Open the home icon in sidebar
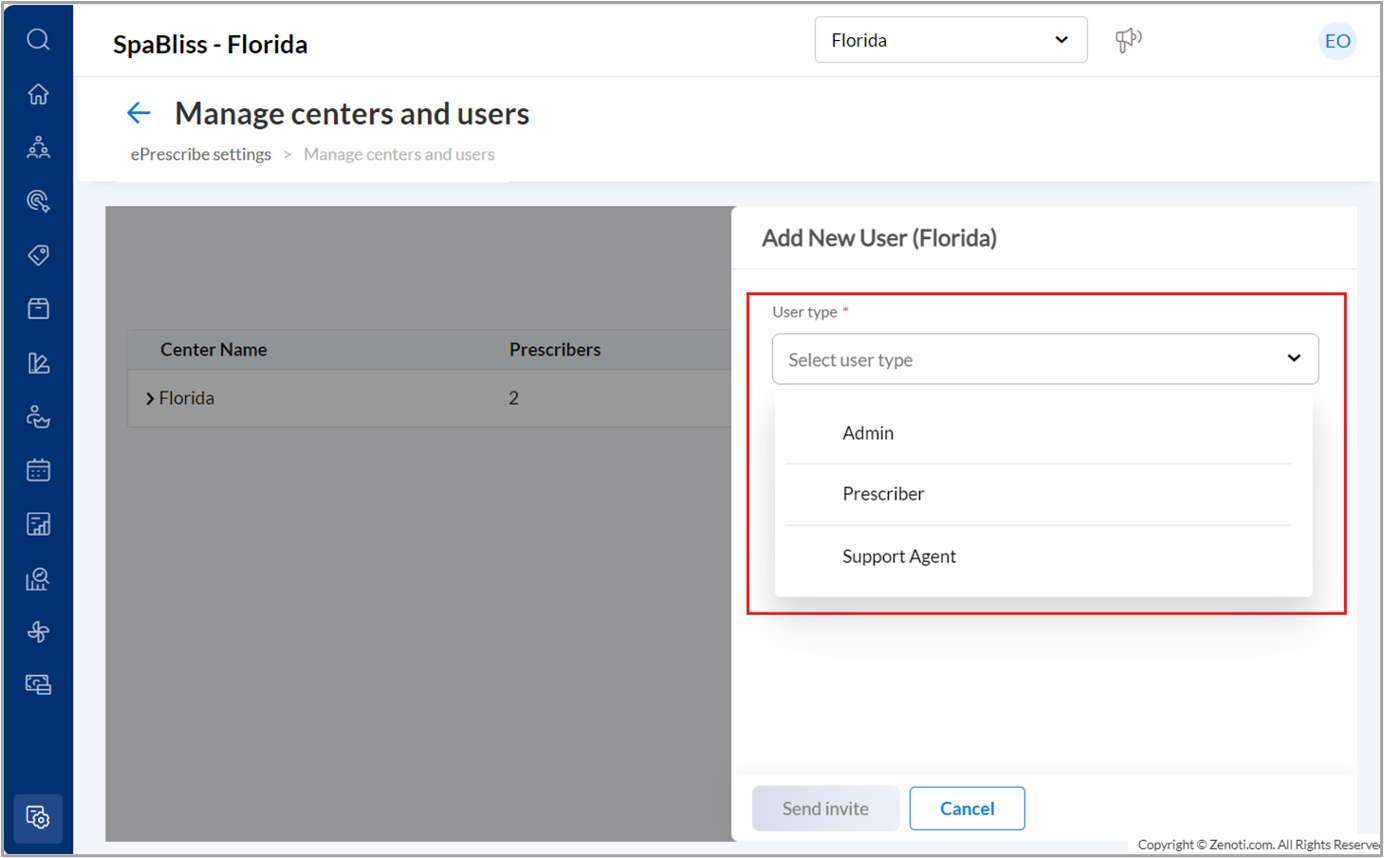Viewport: 1384px width, 858px height. (38, 94)
